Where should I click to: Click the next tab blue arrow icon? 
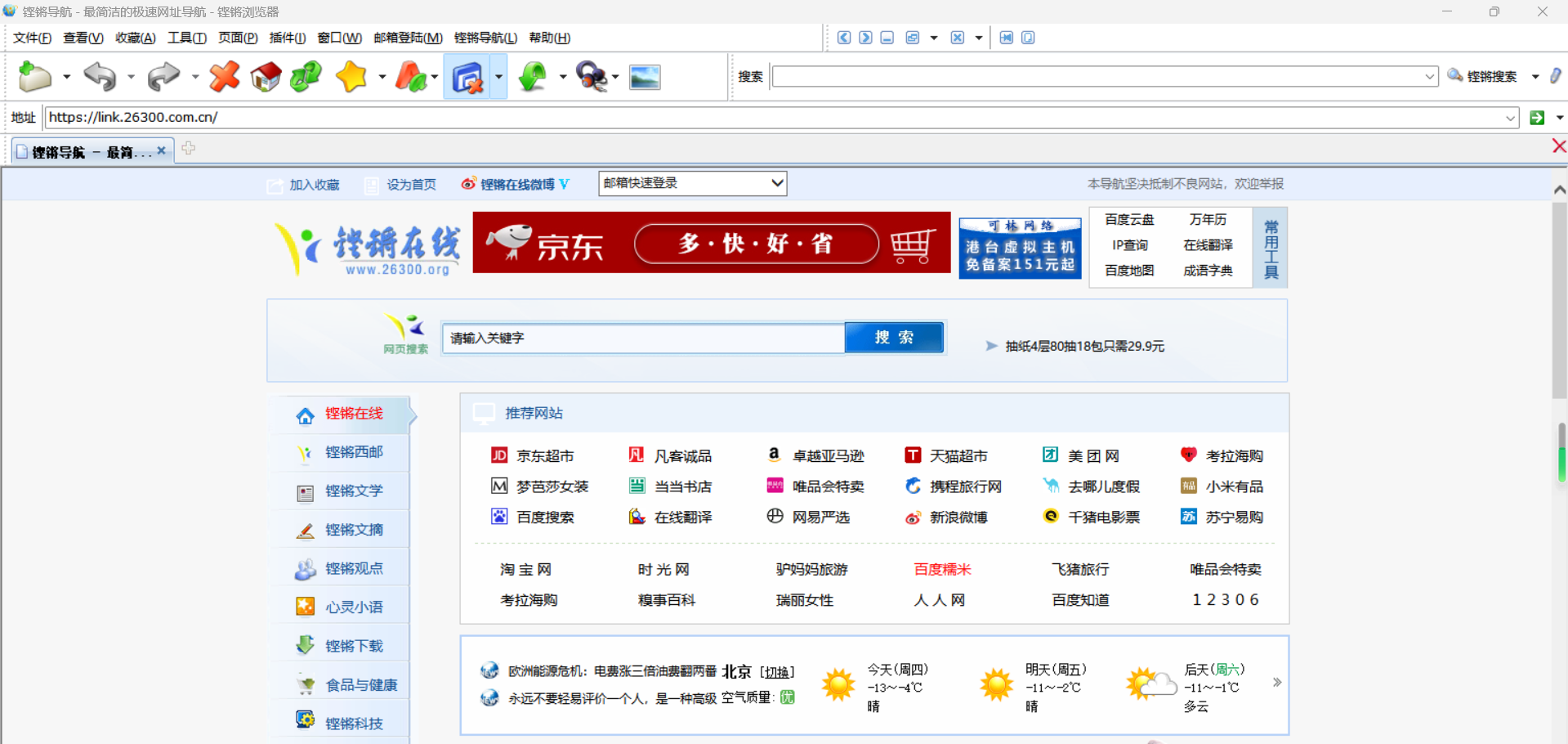point(865,38)
